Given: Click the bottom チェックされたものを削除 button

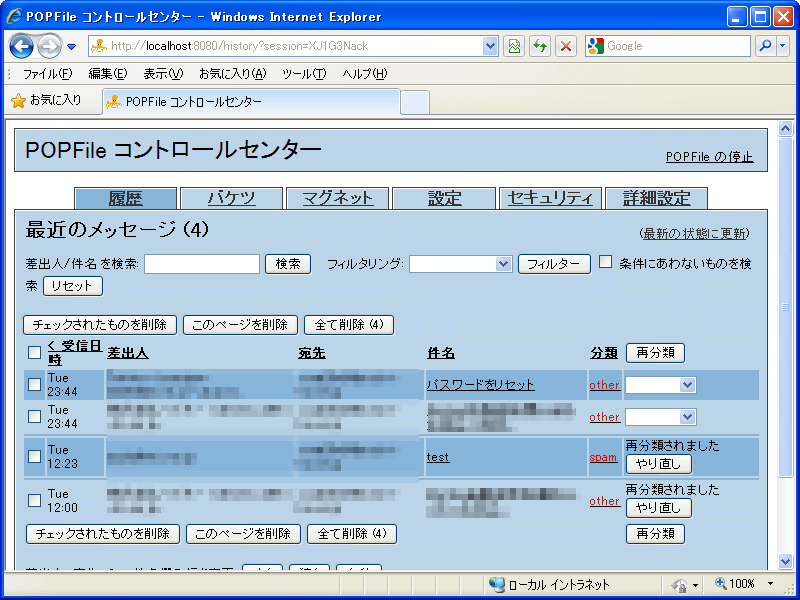Looking at the screenshot, I should [x=103, y=534].
